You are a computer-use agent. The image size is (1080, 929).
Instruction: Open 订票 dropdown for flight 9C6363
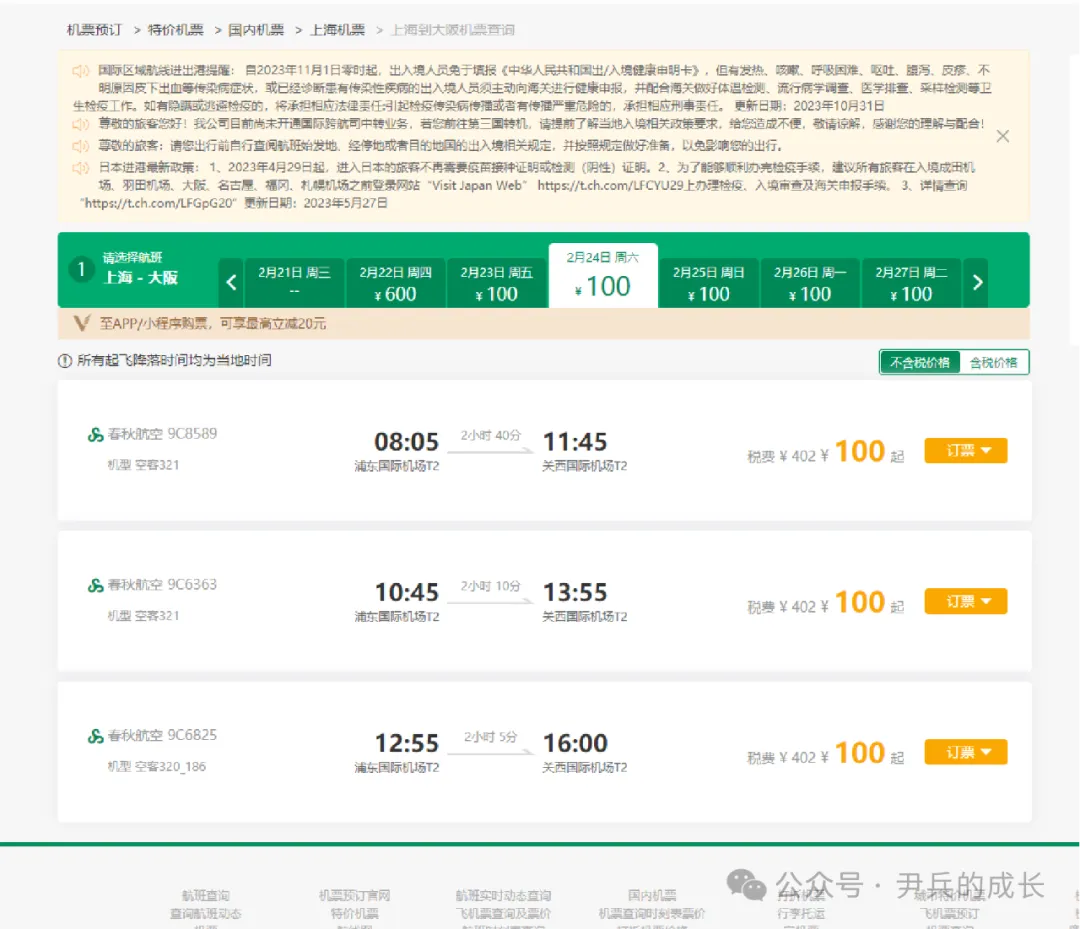pyautogui.click(x=966, y=601)
